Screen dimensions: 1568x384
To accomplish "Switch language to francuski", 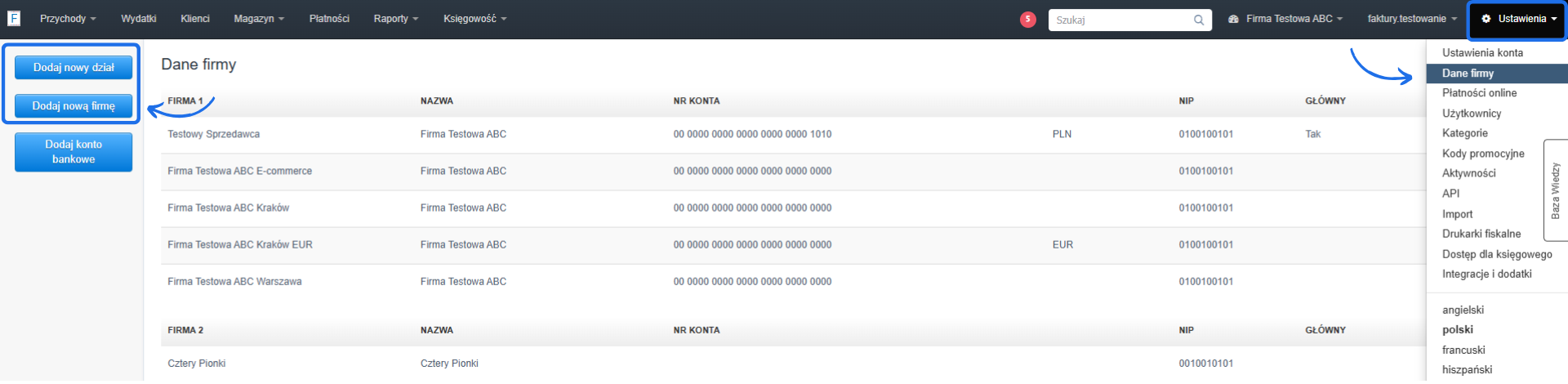I will (x=1463, y=350).
